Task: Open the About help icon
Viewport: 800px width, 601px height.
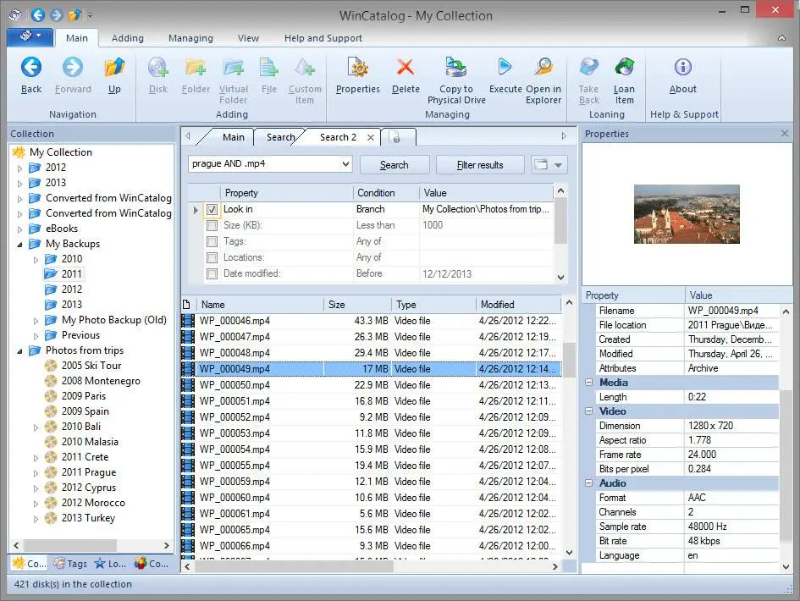Action: click(x=683, y=69)
